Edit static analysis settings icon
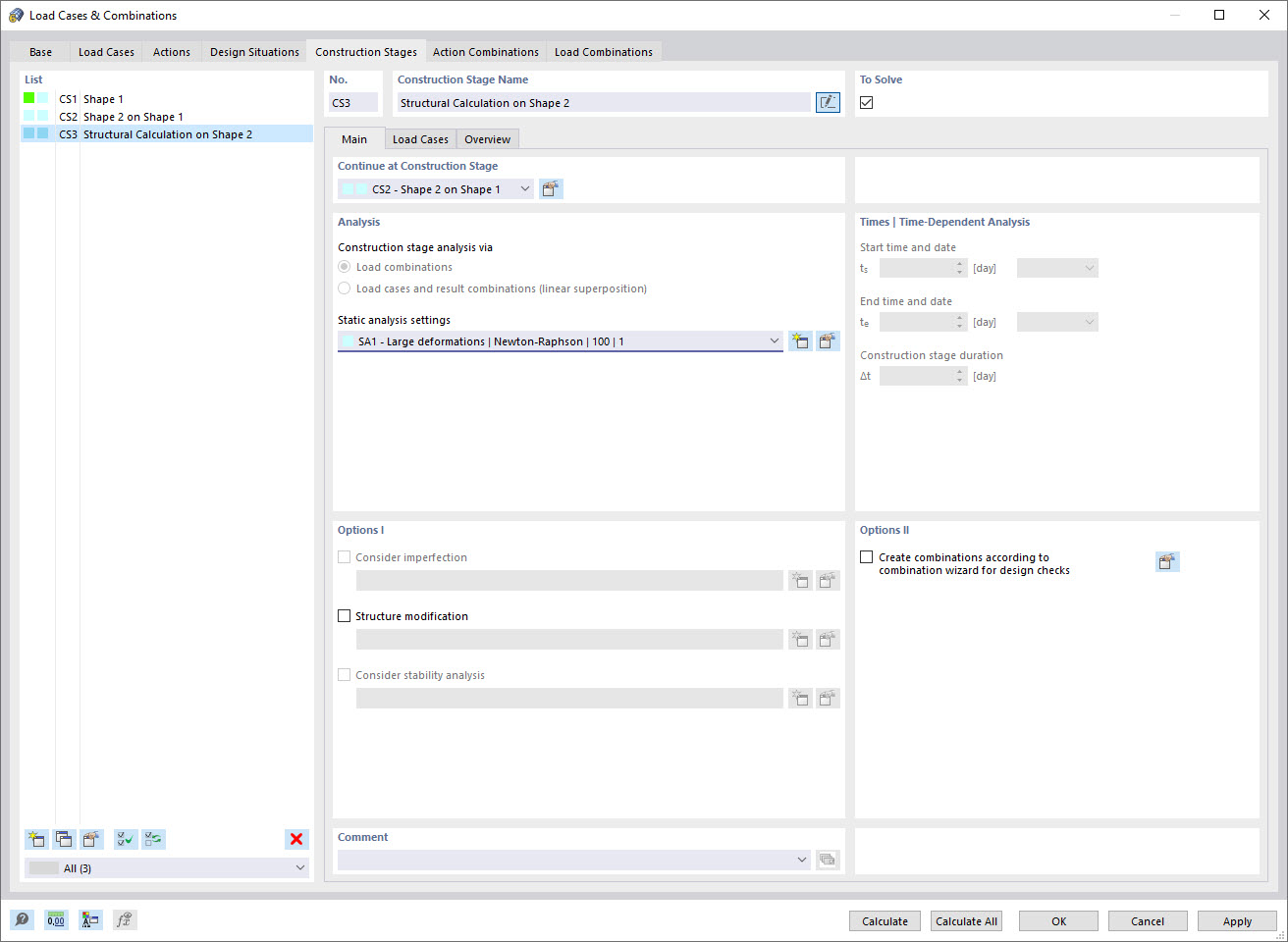This screenshot has height=942, width=1288. [x=828, y=341]
